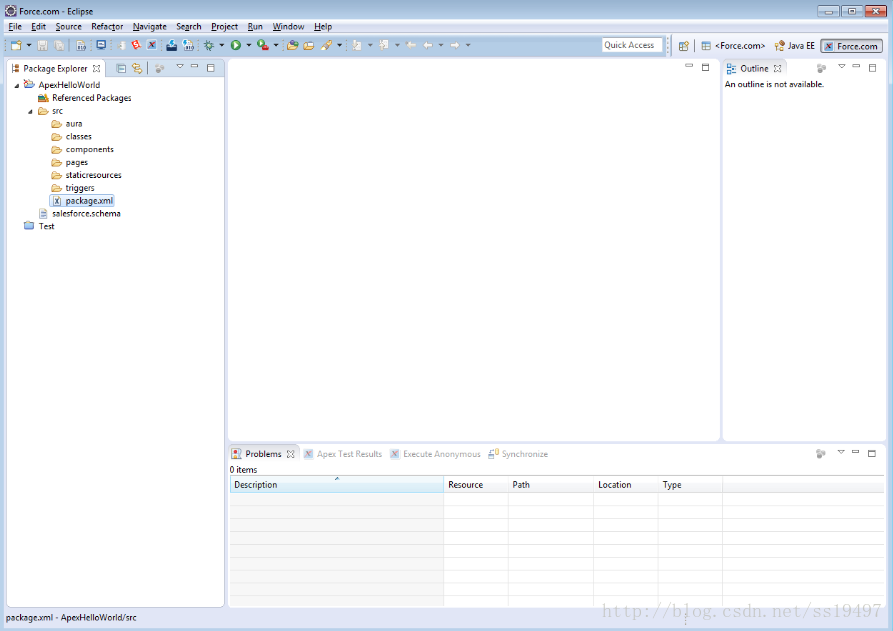The height and width of the screenshot is (631, 893).
Task: Click the Run External Tools icon
Action: pos(263,45)
